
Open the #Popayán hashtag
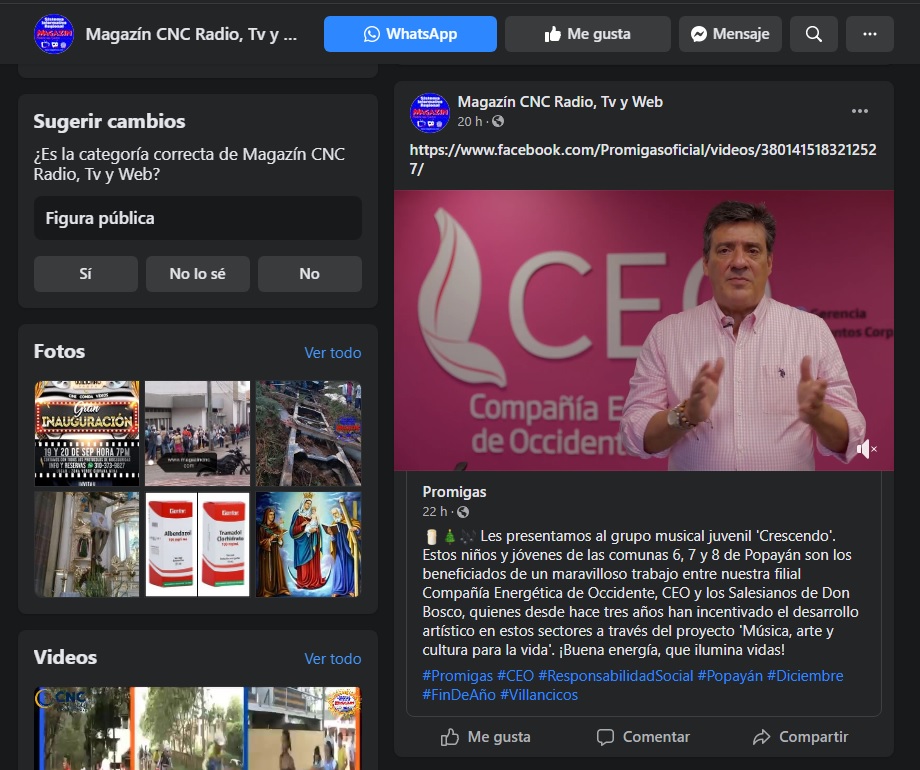point(730,676)
